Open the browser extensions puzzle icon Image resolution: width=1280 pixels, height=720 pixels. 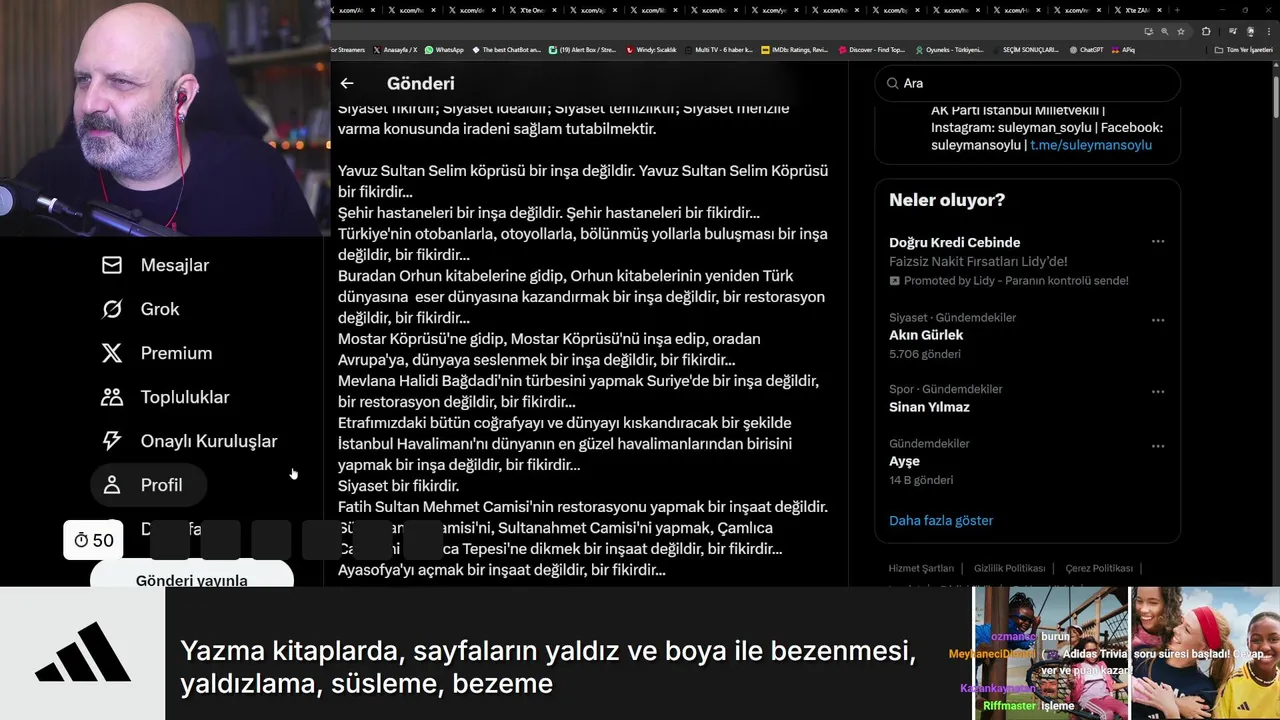click(x=1206, y=32)
